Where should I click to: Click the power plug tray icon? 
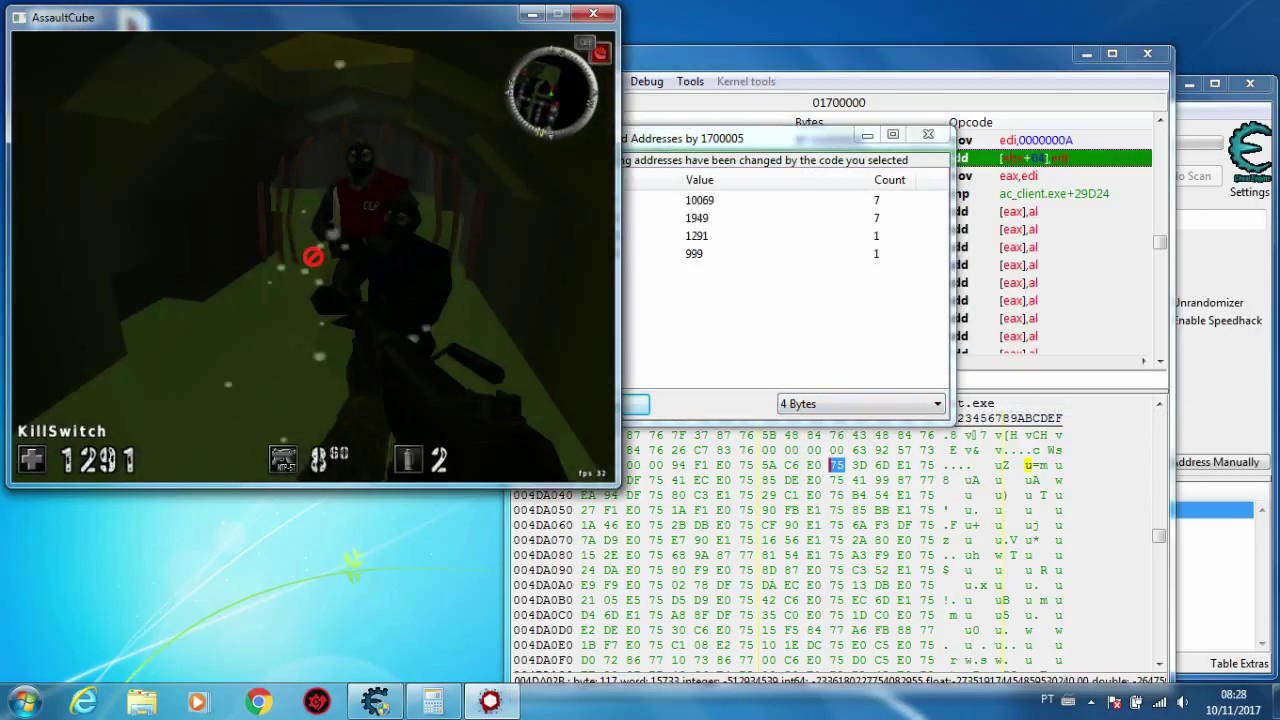coord(1136,702)
